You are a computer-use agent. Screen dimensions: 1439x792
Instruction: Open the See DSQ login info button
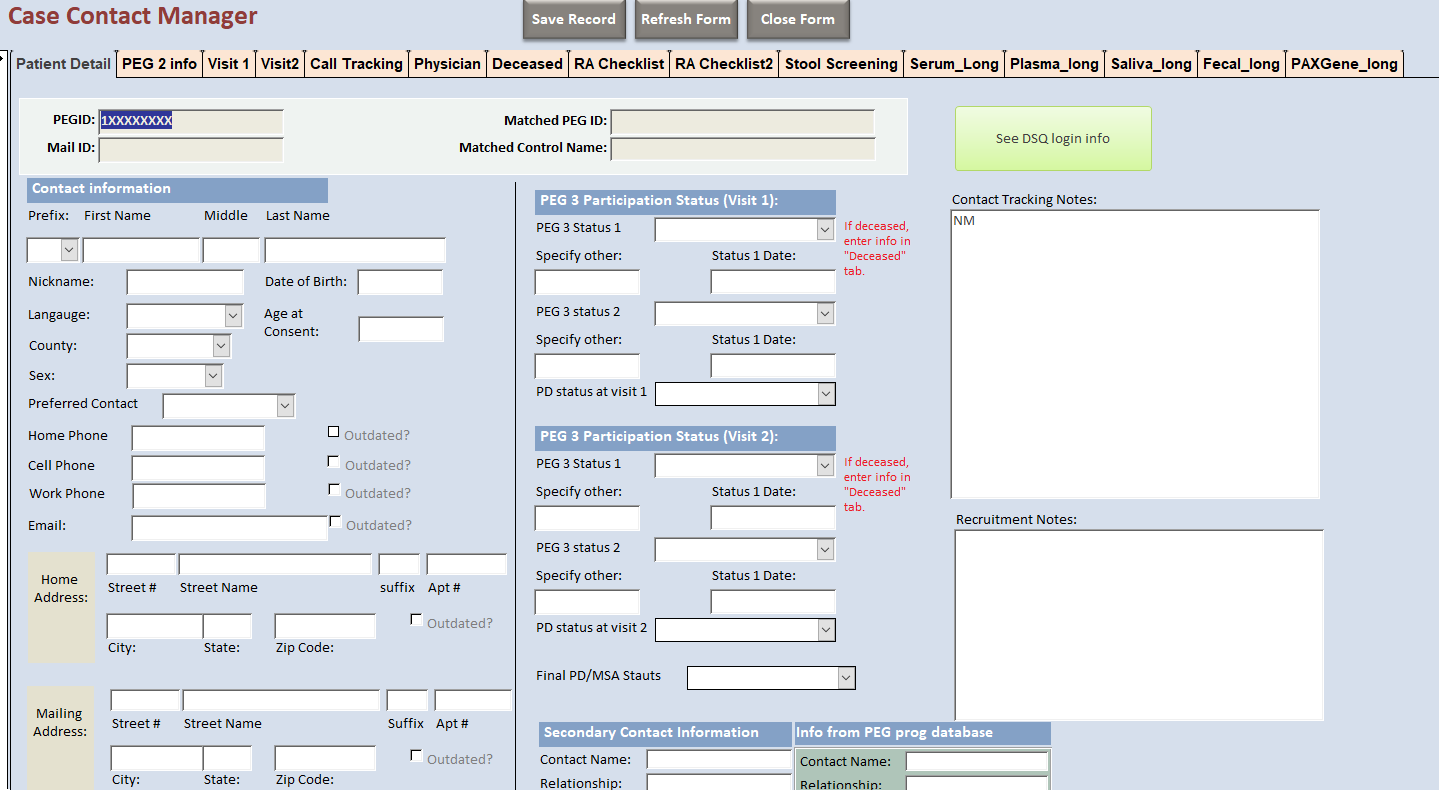[x=1052, y=139]
